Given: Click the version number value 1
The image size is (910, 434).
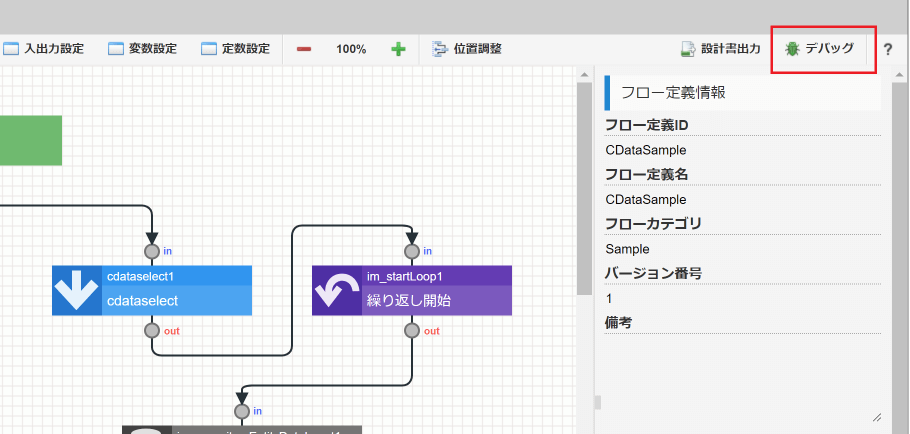Looking at the screenshot, I should point(608,299).
